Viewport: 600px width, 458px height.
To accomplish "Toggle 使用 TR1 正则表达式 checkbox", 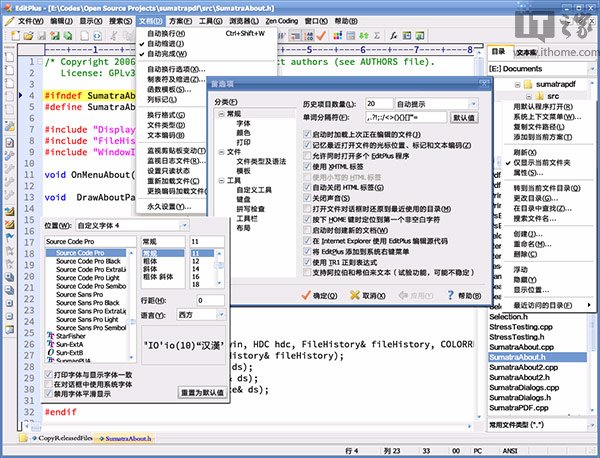I will [x=307, y=262].
